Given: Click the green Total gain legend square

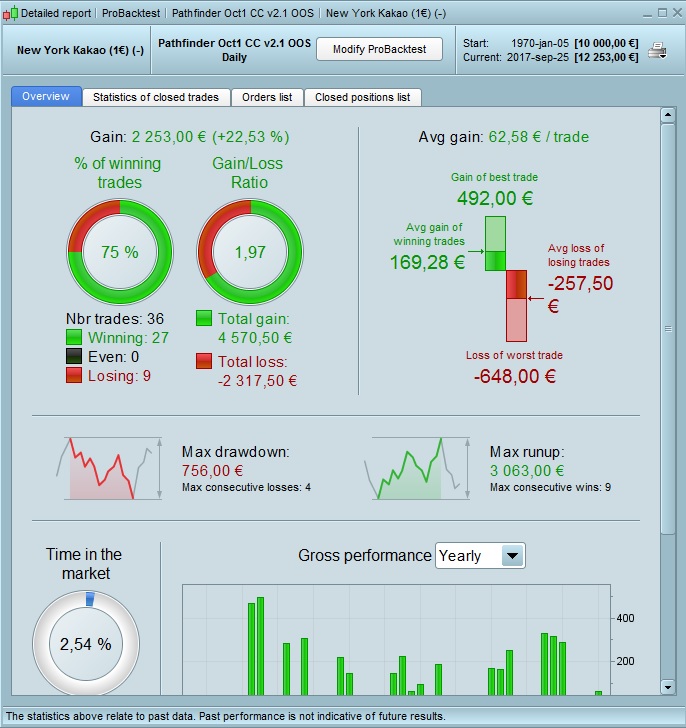Looking at the screenshot, I should (204, 318).
